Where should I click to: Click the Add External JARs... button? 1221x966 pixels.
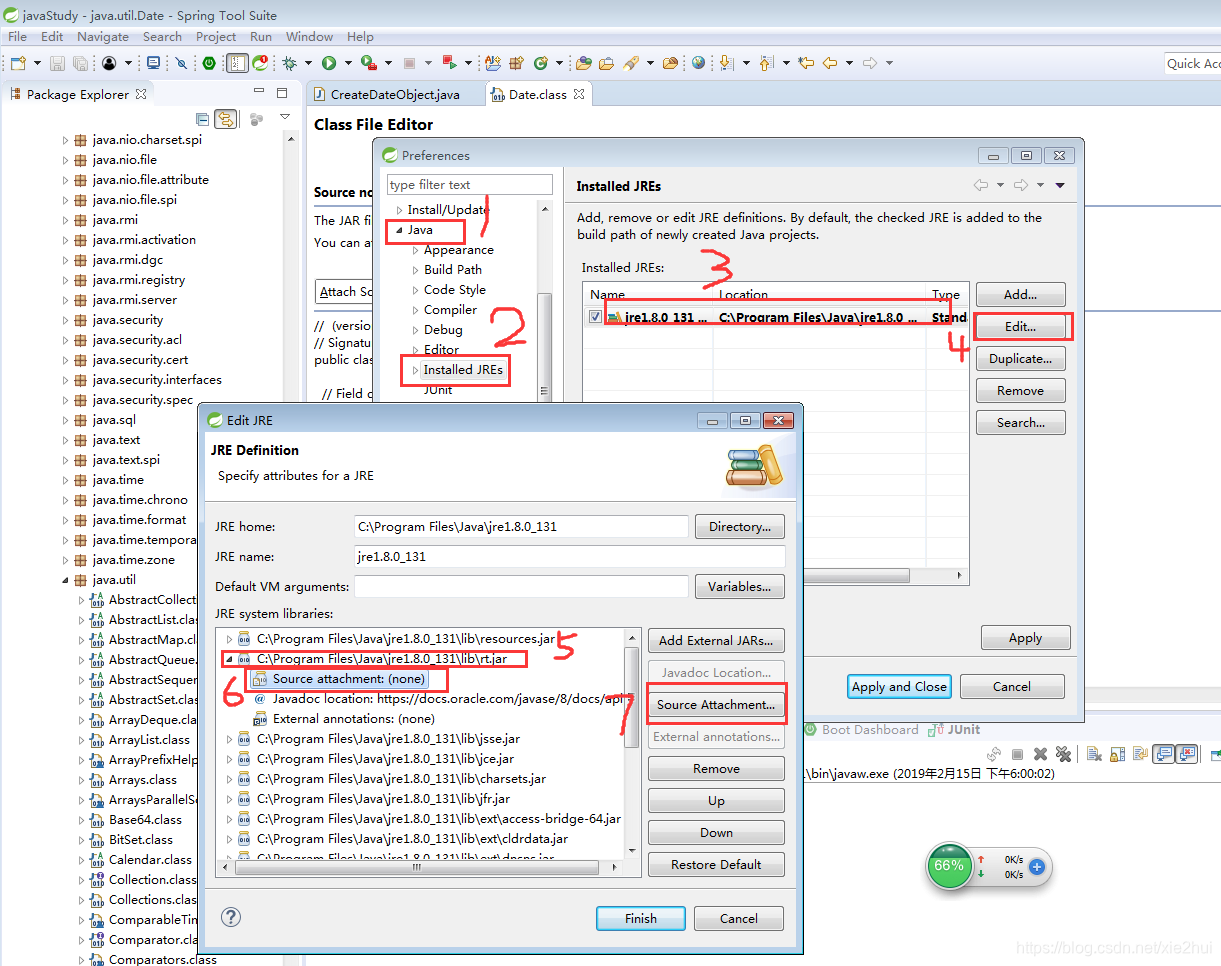[x=716, y=641]
